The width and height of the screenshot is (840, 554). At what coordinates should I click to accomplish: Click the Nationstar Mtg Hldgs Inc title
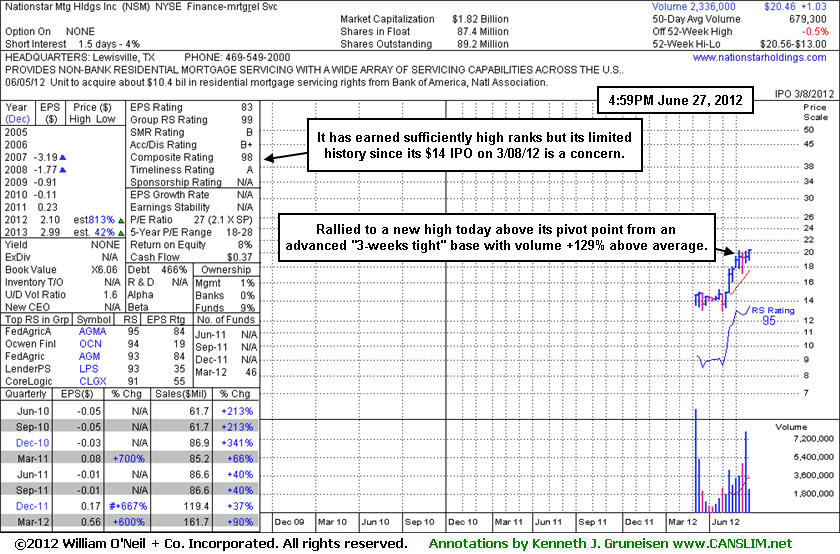(61, 6)
